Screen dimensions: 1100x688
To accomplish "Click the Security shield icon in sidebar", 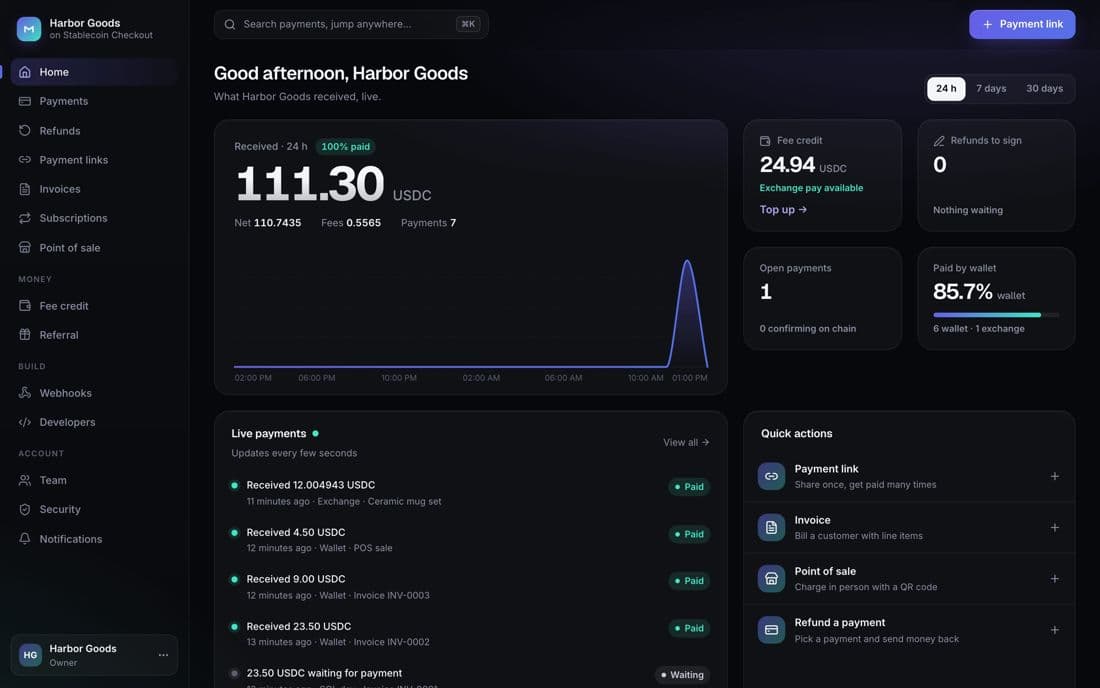I will click(x=25, y=510).
